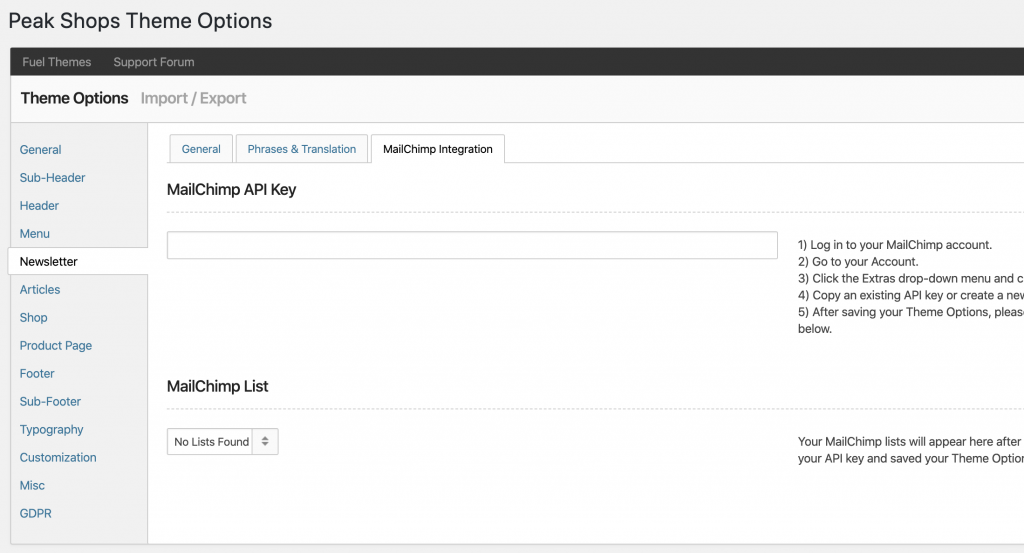Open the Support Forum link
The height and width of the screenshot is (553, 1024).
[x=153, y=62]
